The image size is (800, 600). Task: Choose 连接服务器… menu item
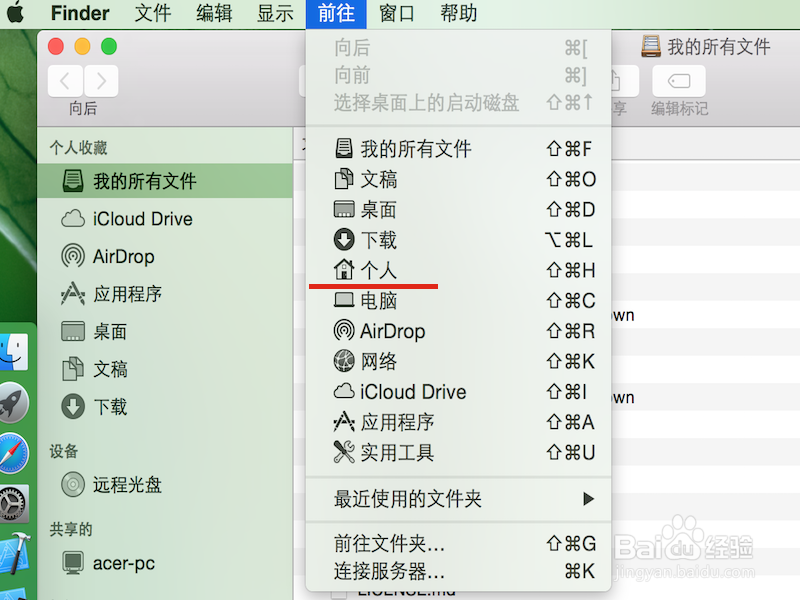(458, 571)
